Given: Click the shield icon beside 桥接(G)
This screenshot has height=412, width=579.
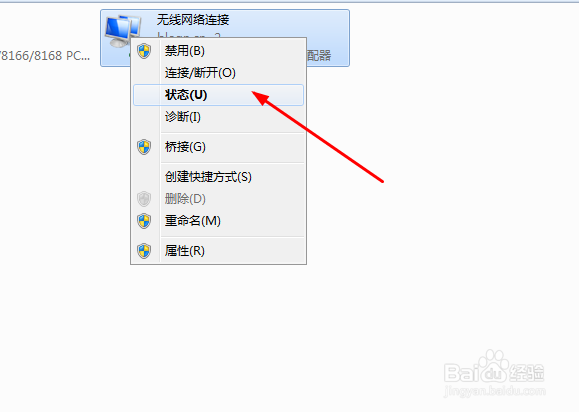Looking at the screenshot, I should 144,147.
